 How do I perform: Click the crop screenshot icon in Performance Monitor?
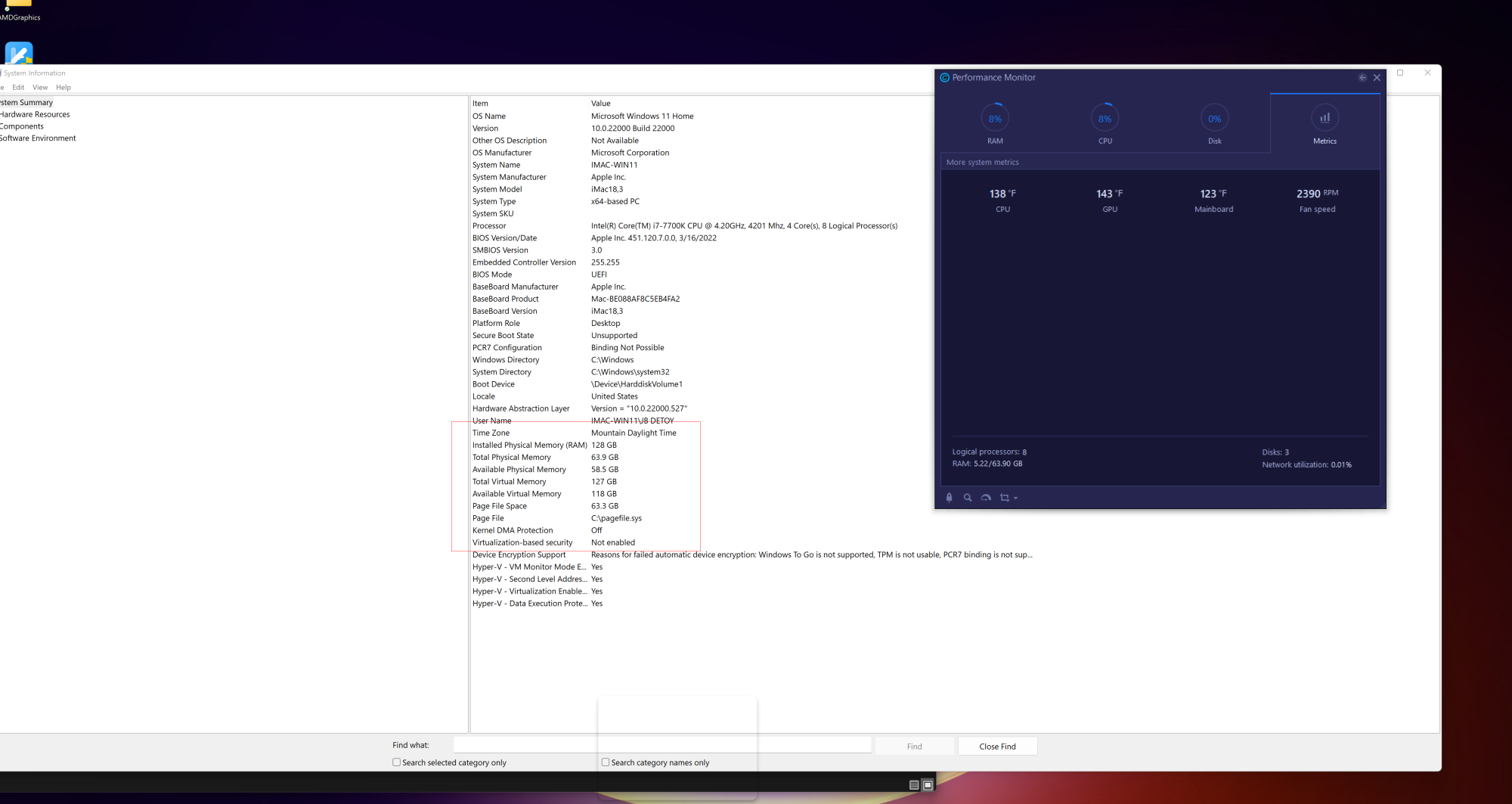1005,498
